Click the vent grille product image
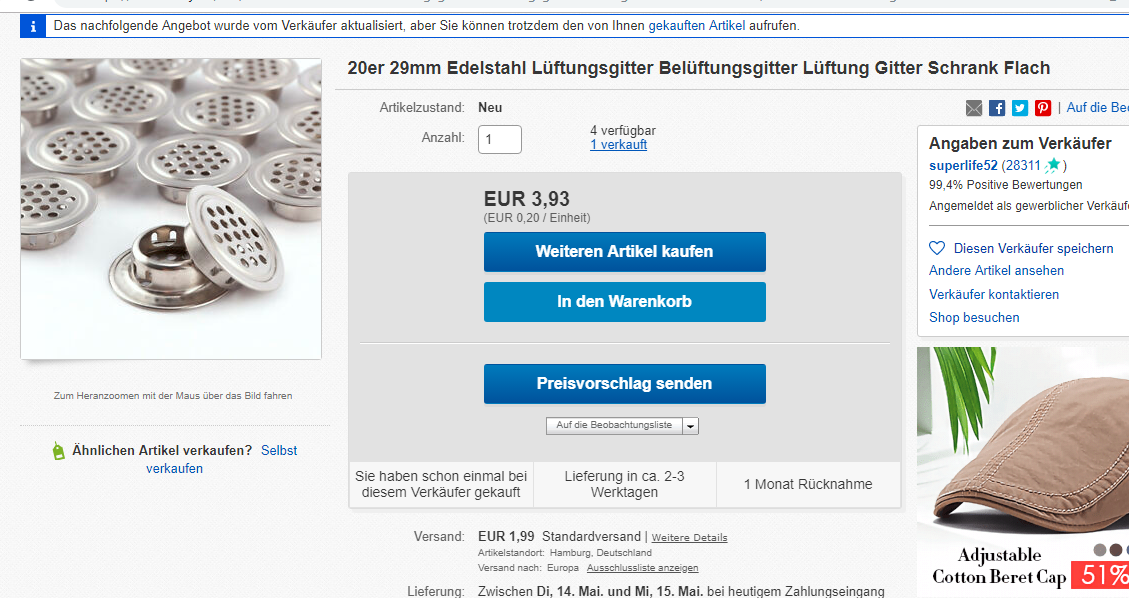 [171, 209]
